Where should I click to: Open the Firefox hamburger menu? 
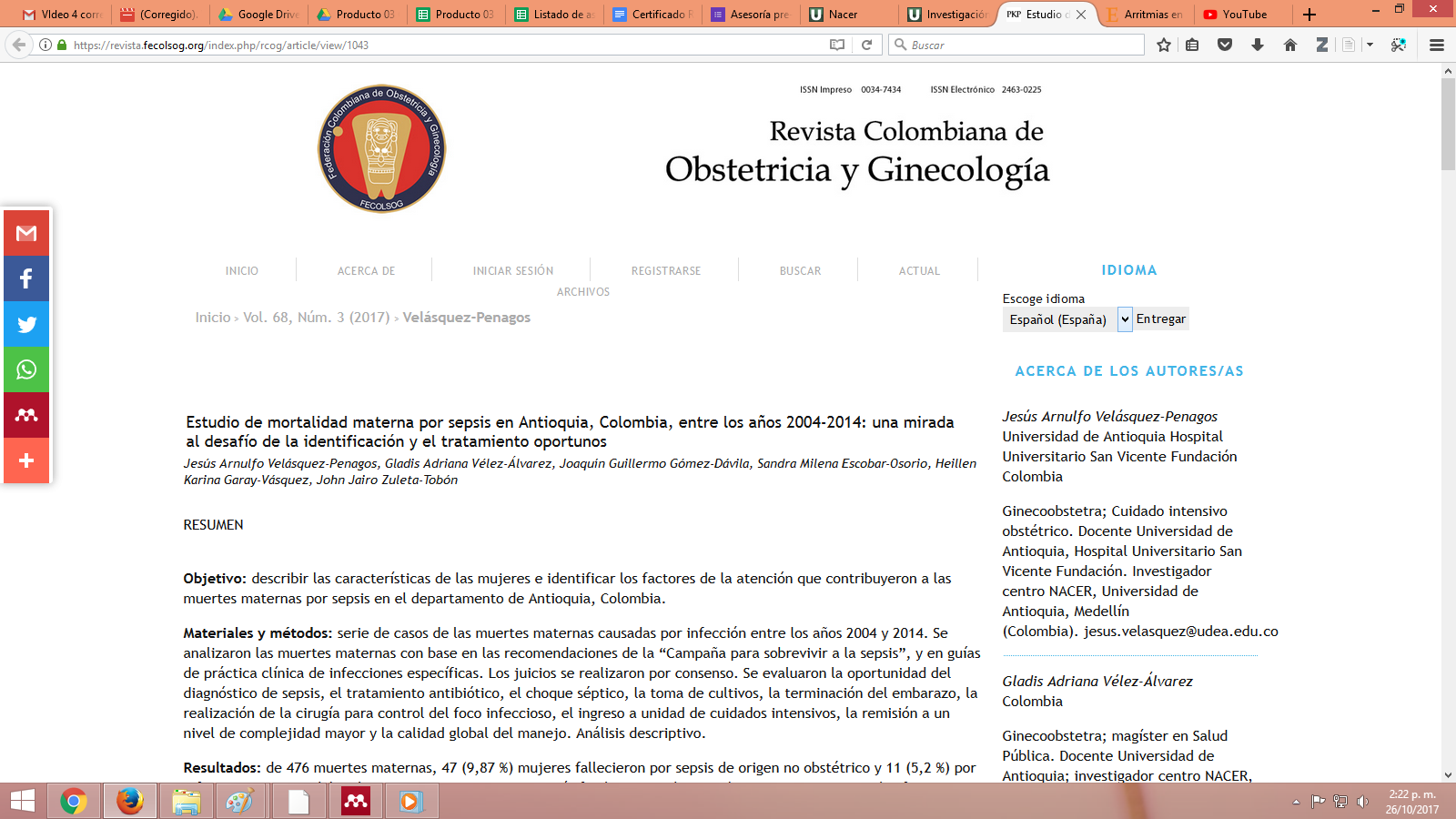pyautogui.click(x=1437, y=45)
